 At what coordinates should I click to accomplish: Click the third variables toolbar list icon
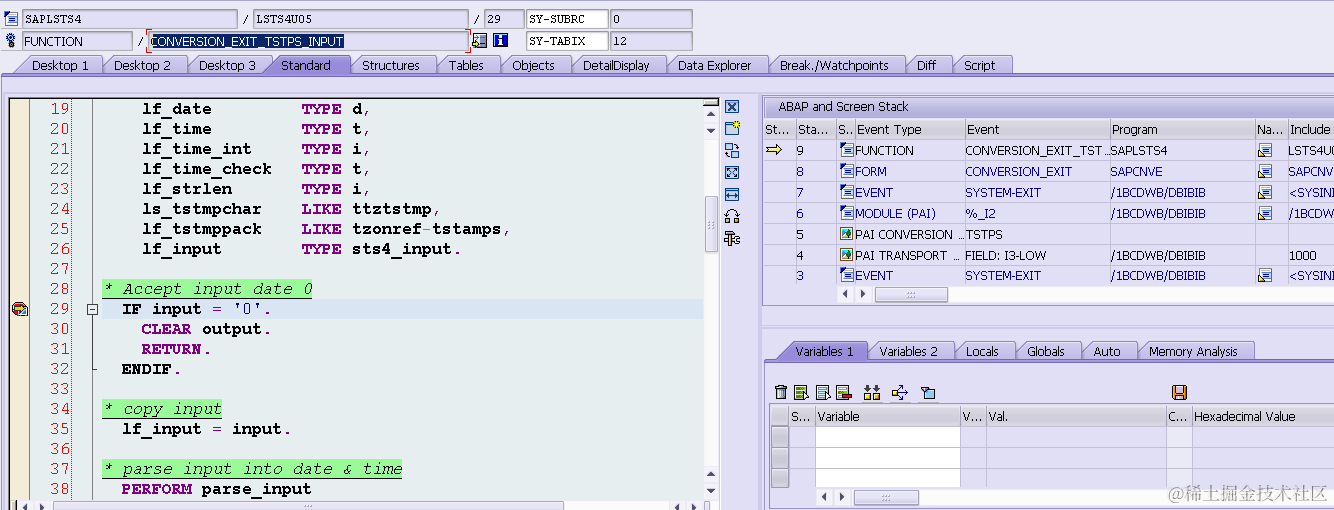822,393
